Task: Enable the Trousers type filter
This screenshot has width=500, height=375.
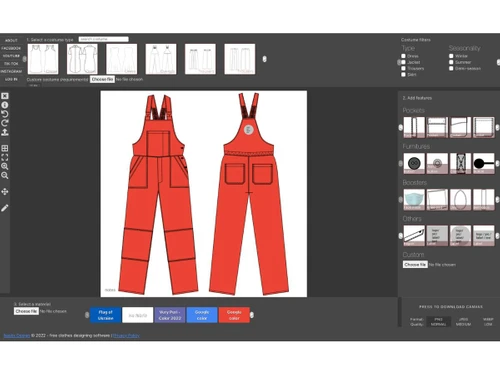Action: click(403, 68)
